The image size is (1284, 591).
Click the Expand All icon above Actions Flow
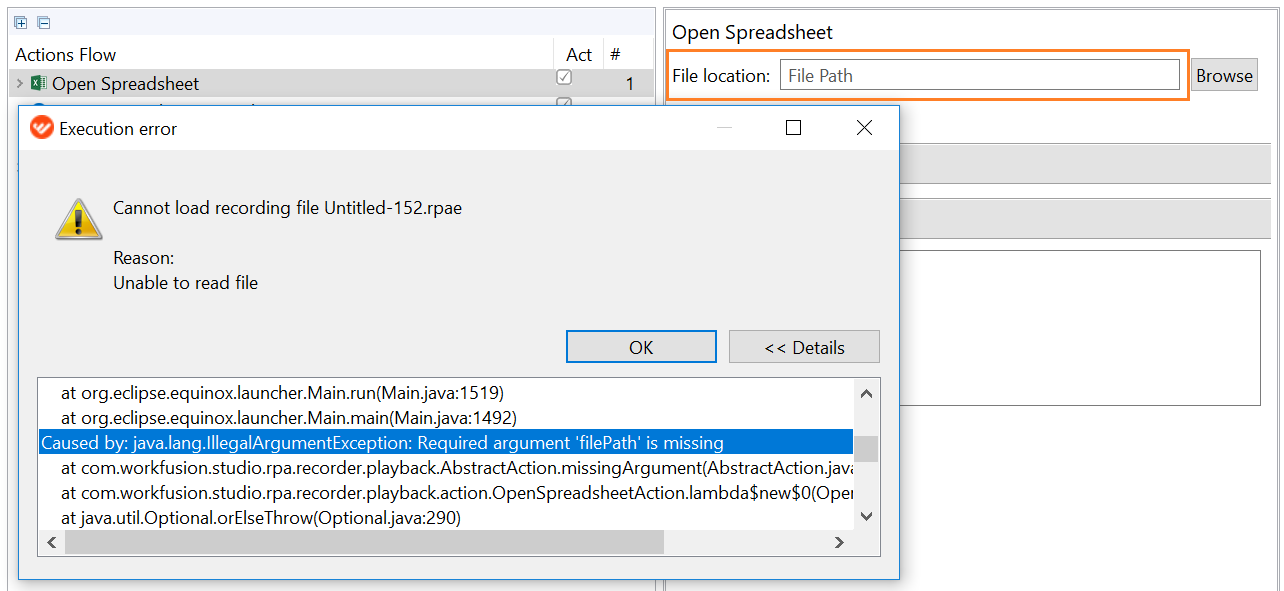click(x=21, y=22)
